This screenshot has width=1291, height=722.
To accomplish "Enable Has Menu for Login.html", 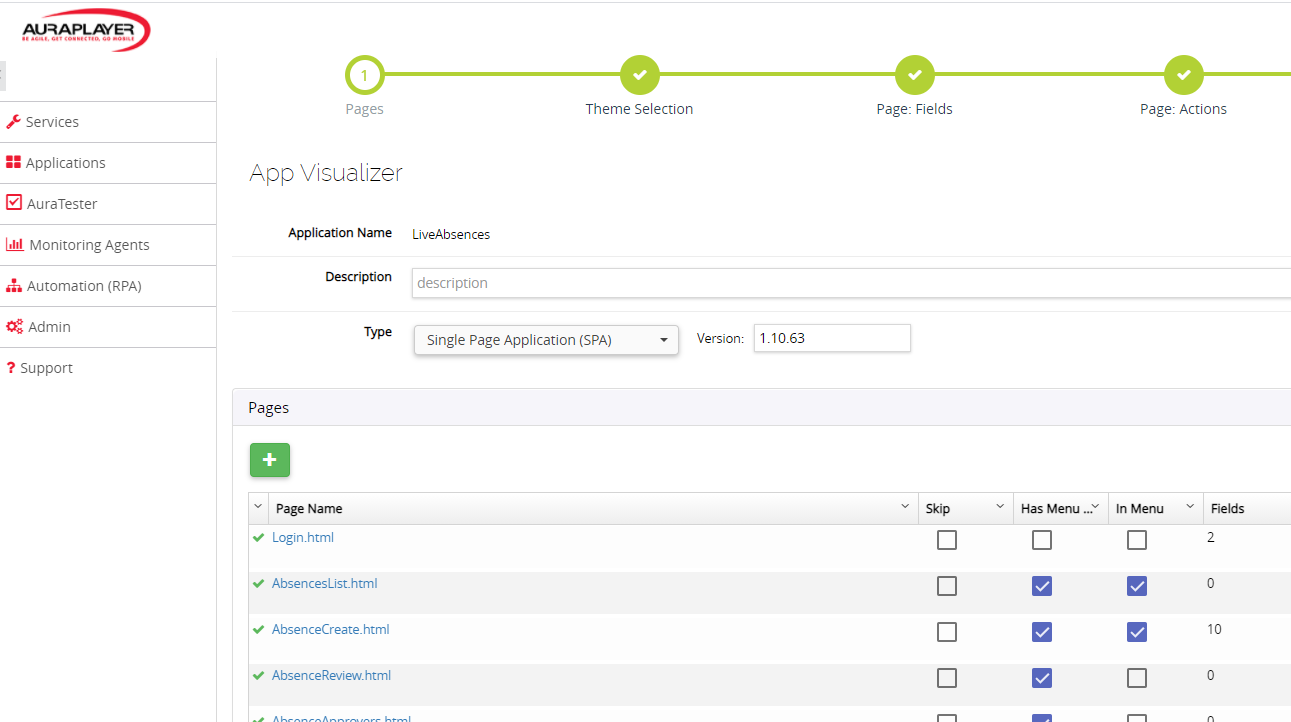I will [x=1042, y=540].
